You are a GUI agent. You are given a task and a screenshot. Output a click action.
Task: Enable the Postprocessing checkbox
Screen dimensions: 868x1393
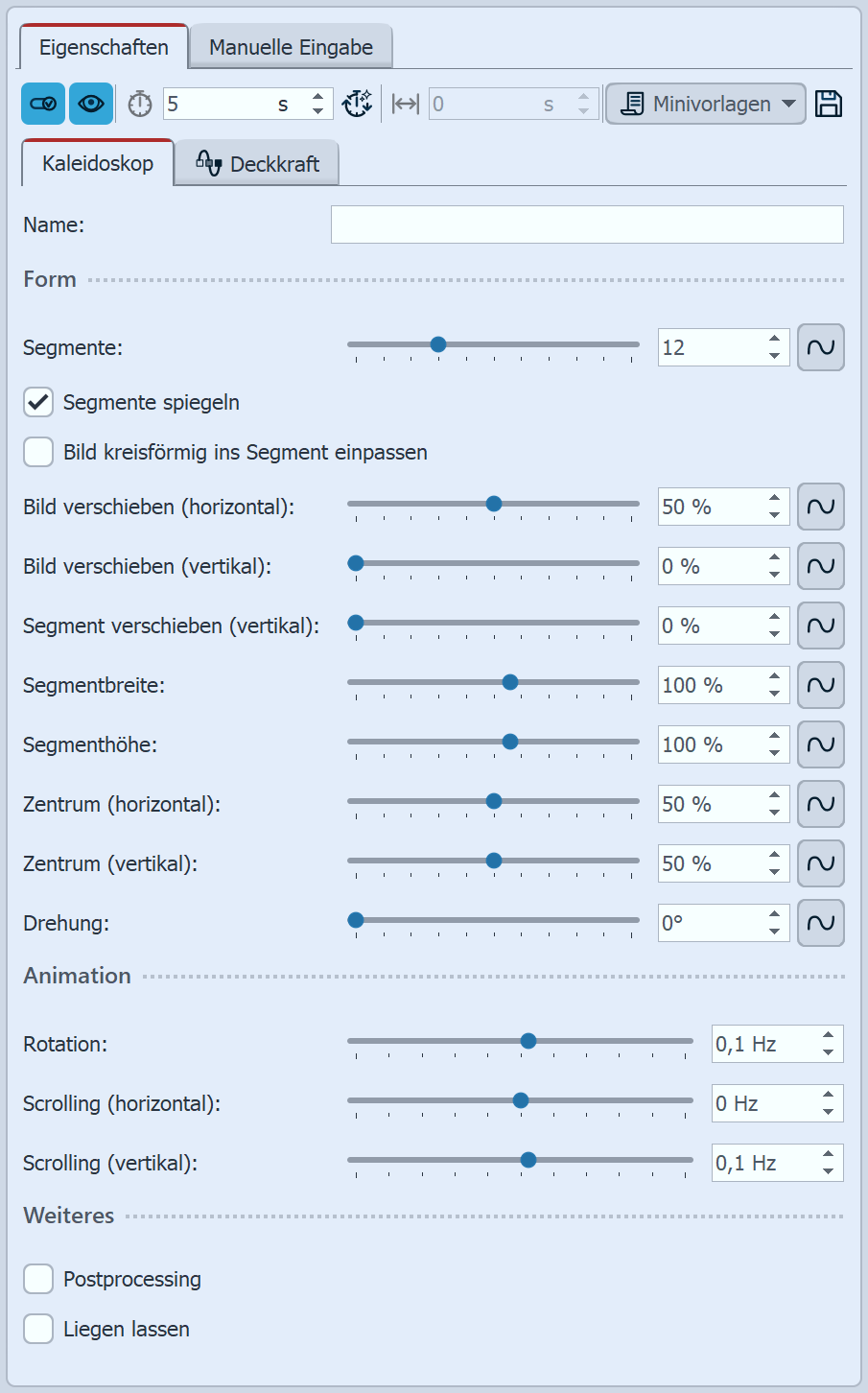[x=38, y=1279]
